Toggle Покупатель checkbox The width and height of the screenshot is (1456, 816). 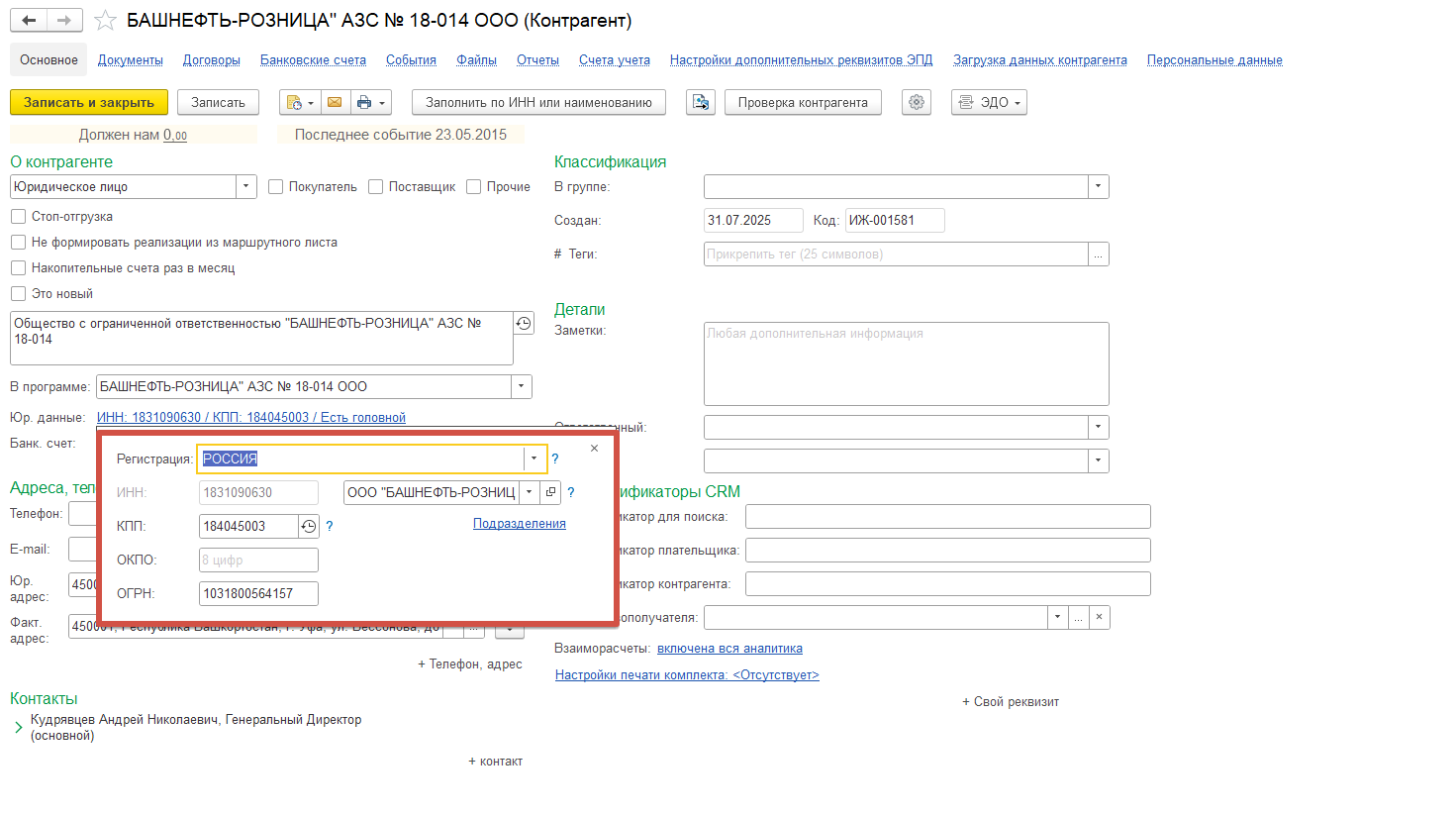[276, 186]
